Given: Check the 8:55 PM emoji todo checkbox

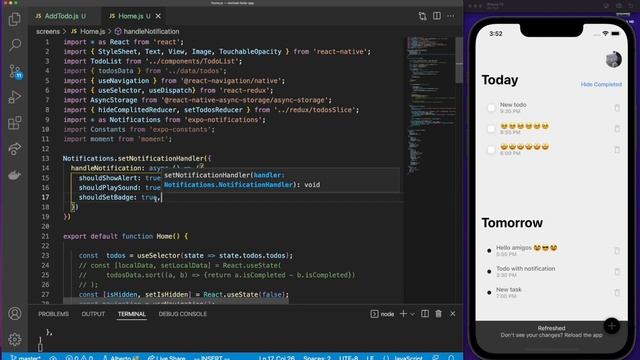Looking at the screenshot, I should coord(491,129).
